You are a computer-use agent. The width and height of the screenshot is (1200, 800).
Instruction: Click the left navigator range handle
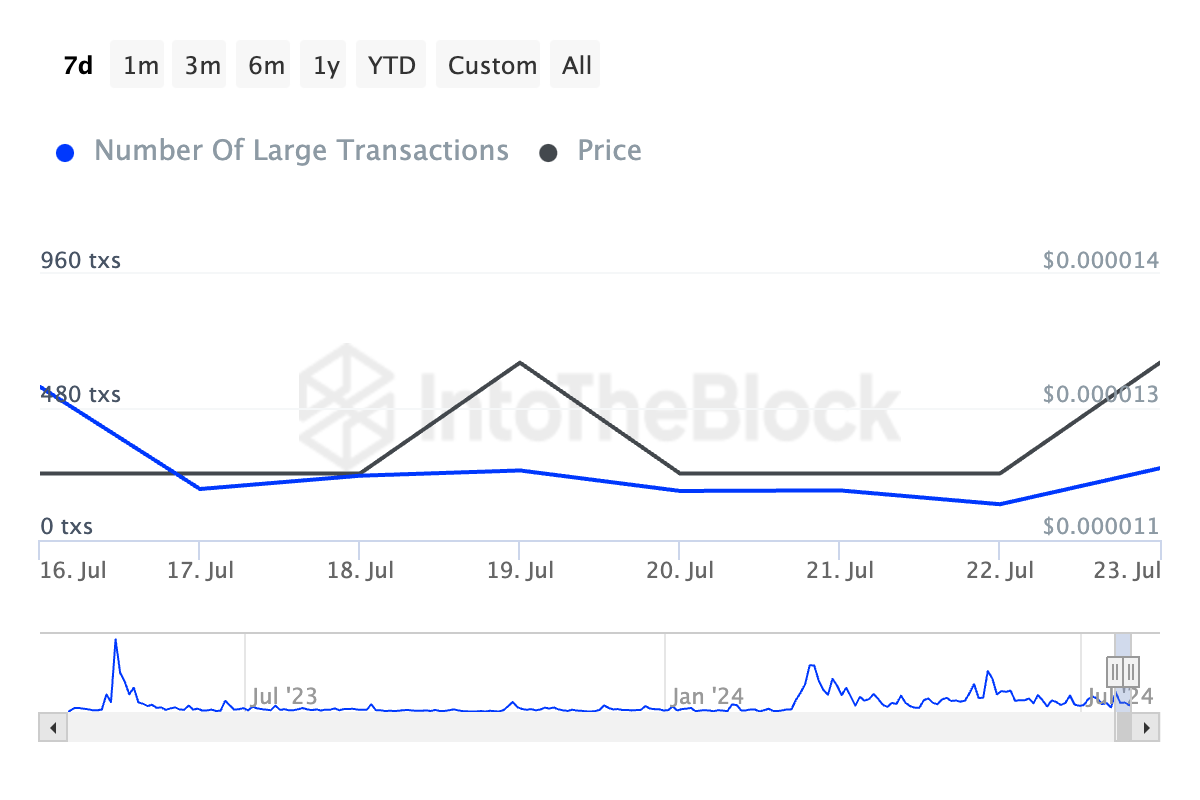(x=1114, y=671)
